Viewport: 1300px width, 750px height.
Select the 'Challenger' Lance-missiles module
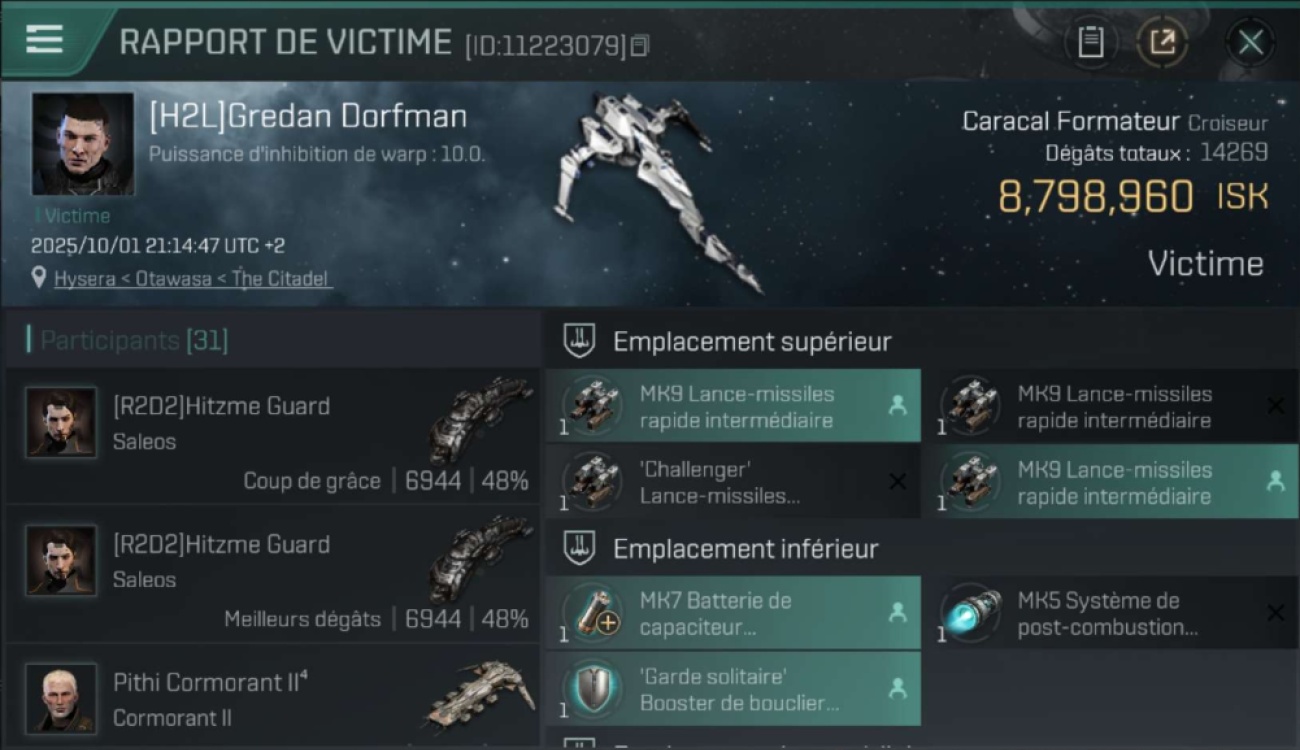(733, 482)
